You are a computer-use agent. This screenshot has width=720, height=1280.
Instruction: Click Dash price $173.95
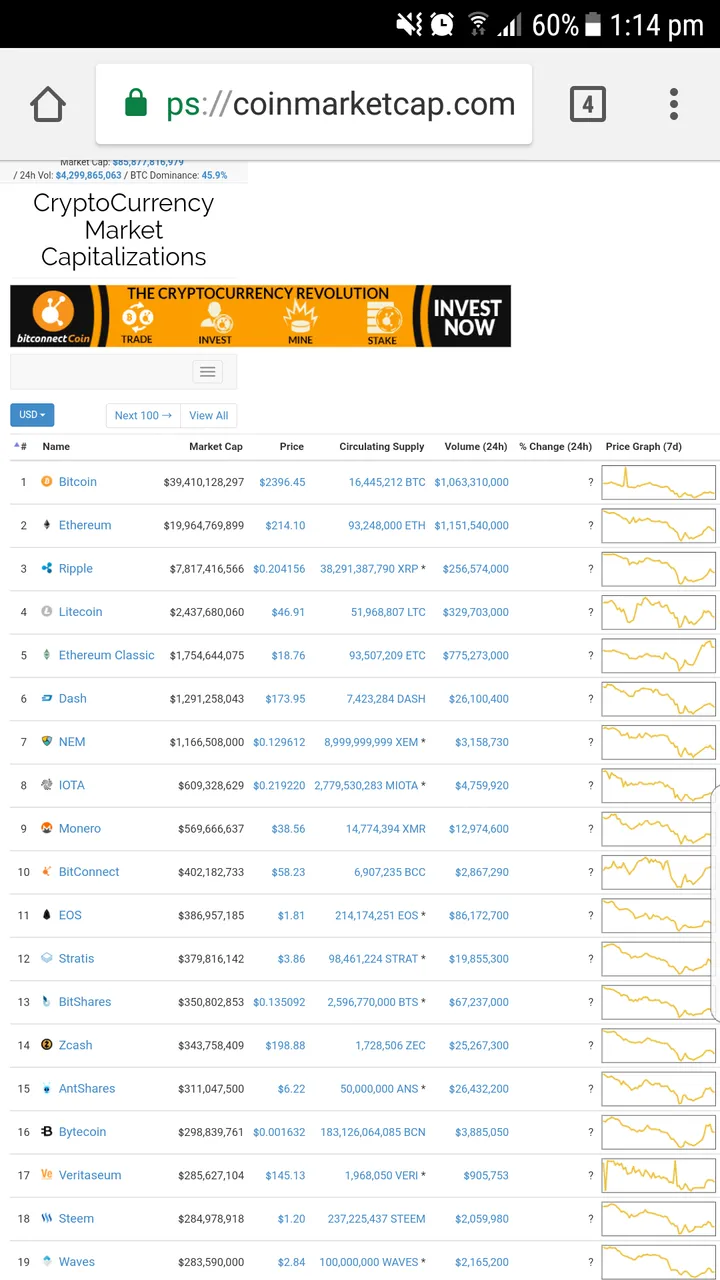pos(285,698)
